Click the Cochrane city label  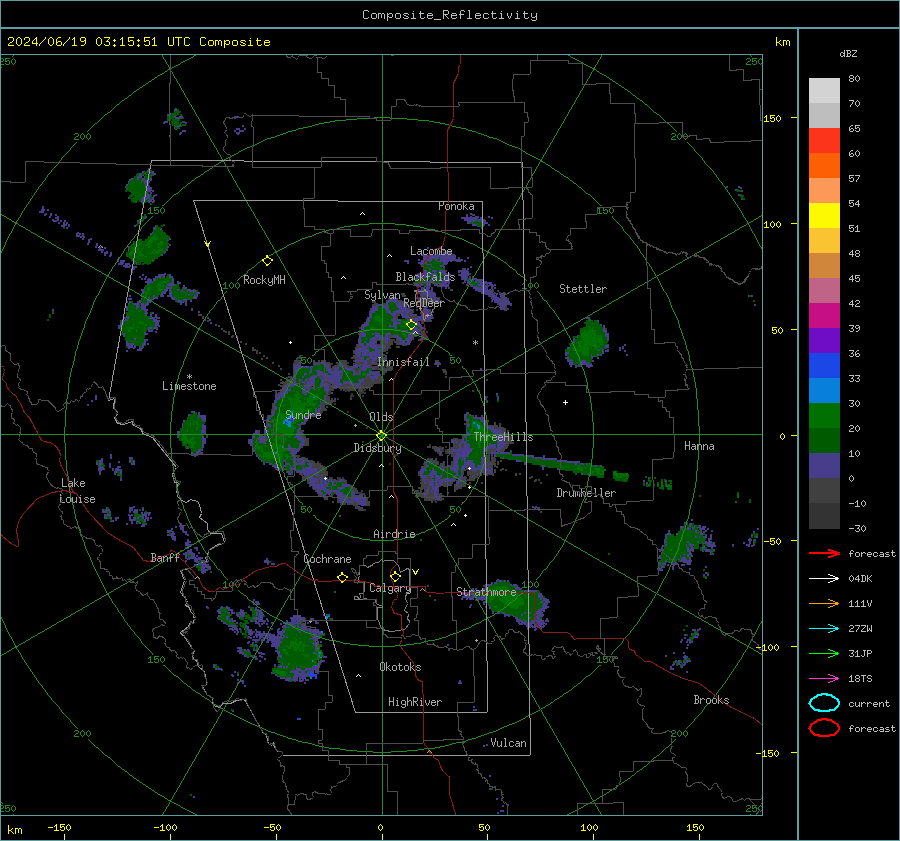click(x=327, y=559)
